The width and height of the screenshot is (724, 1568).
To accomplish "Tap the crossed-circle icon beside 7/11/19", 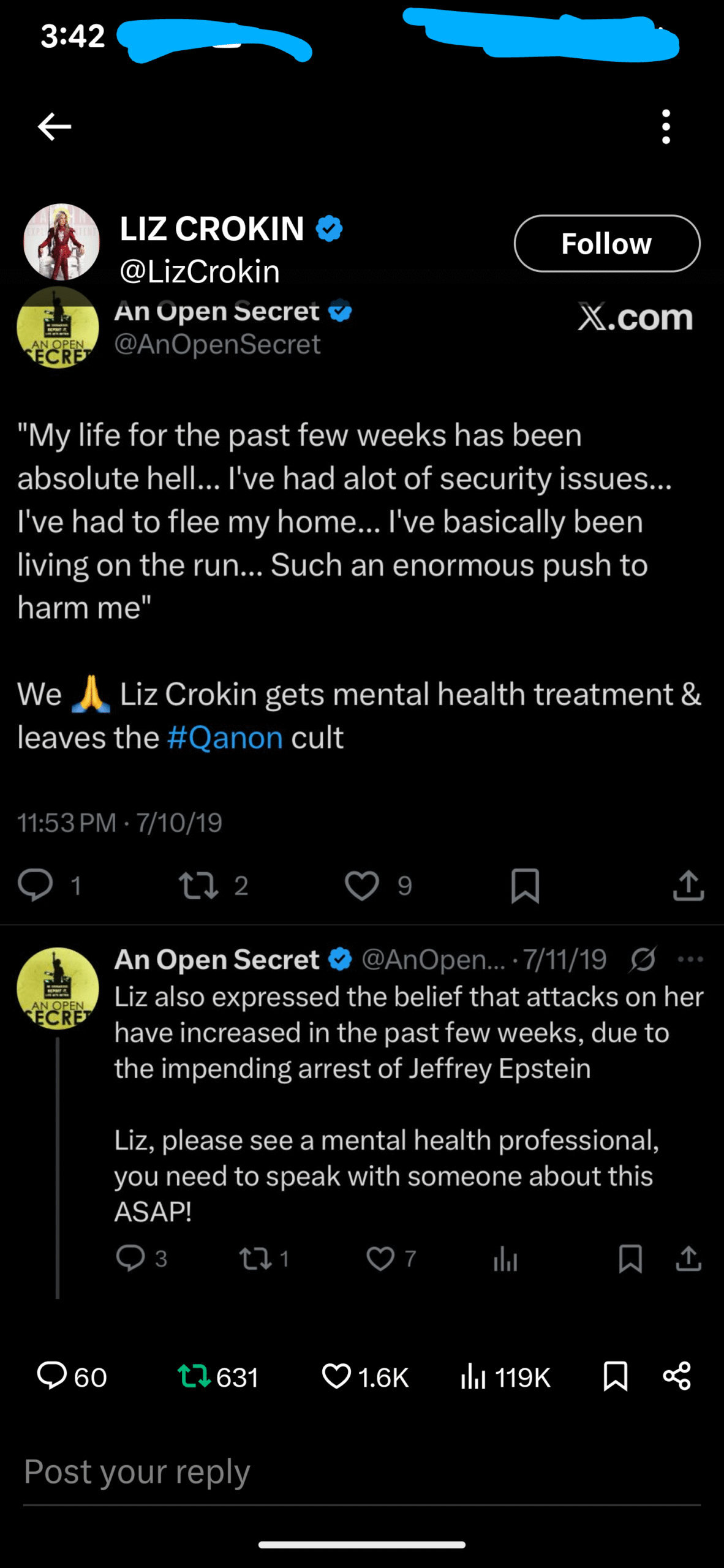I will [x=643, y=959].
